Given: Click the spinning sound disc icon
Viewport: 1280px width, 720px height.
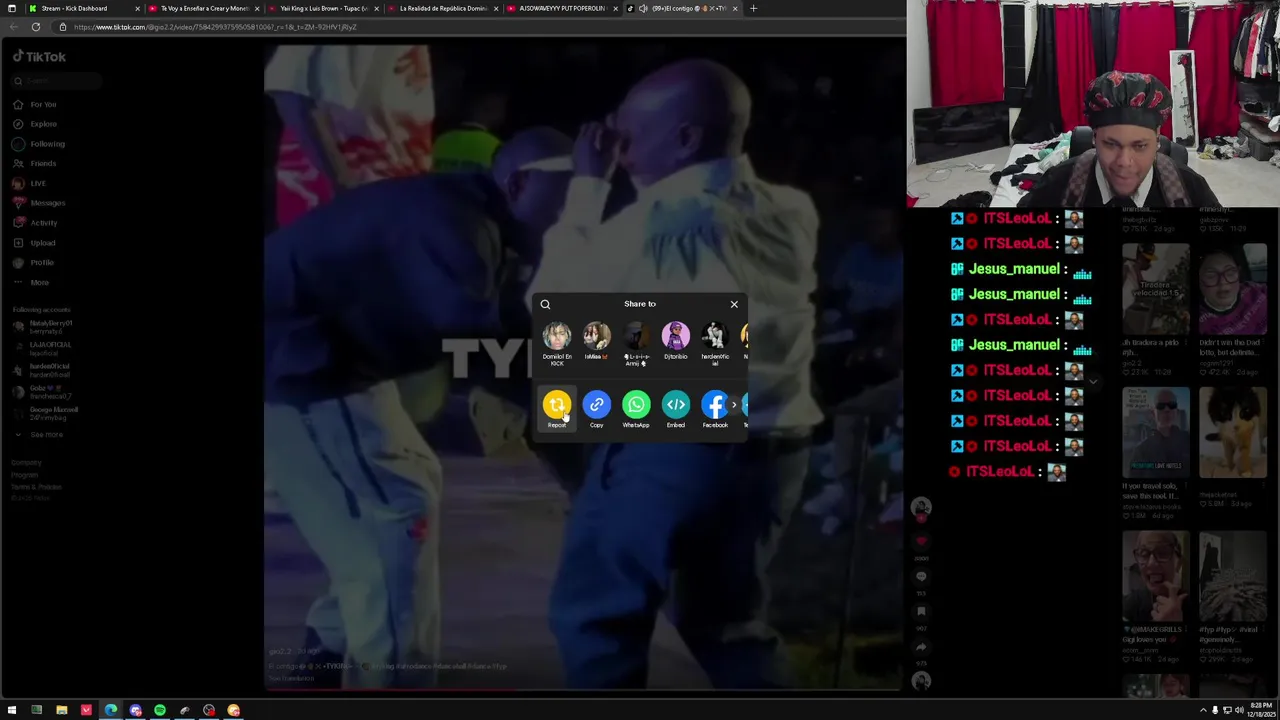Looking at the screenshot, I should tap(921, 681).
